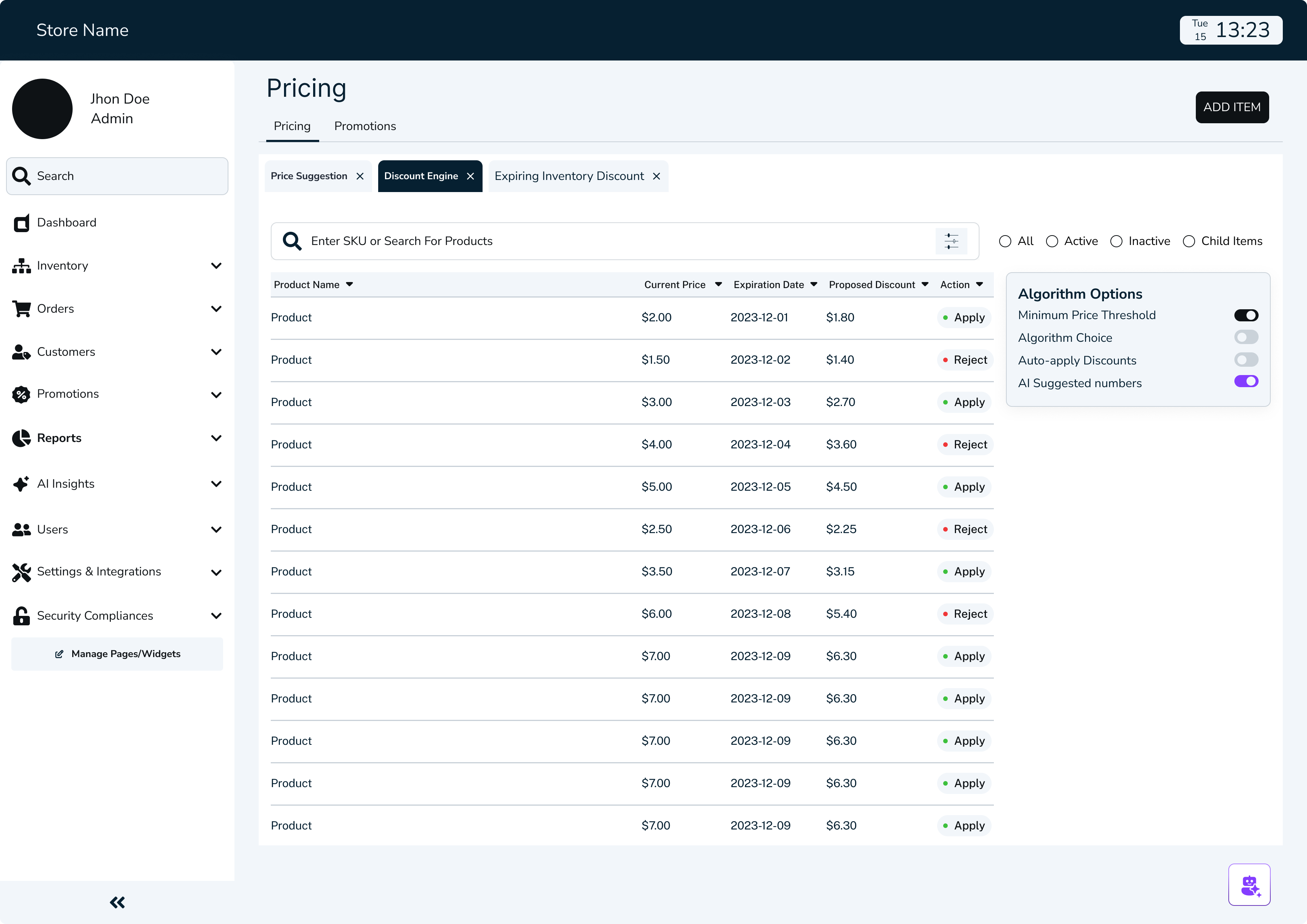Enable the Auto-apply Discounts toggle
The width and height of the screenshot is (1307, 924).
pos(1245,360)
